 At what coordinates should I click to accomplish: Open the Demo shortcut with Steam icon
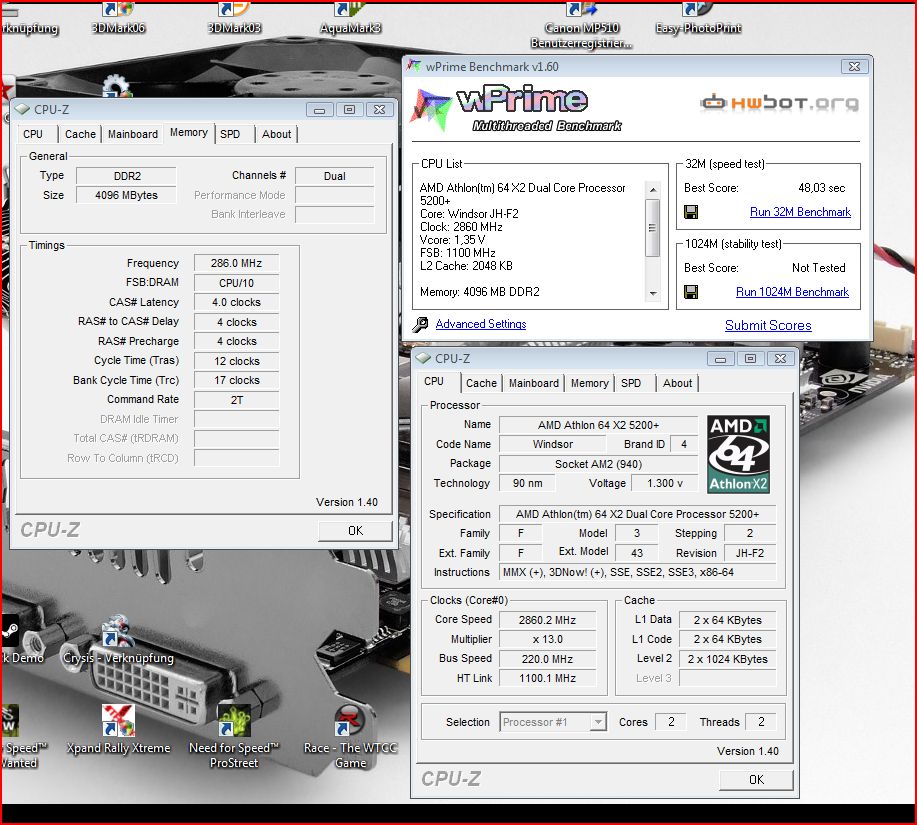[20, 640]
